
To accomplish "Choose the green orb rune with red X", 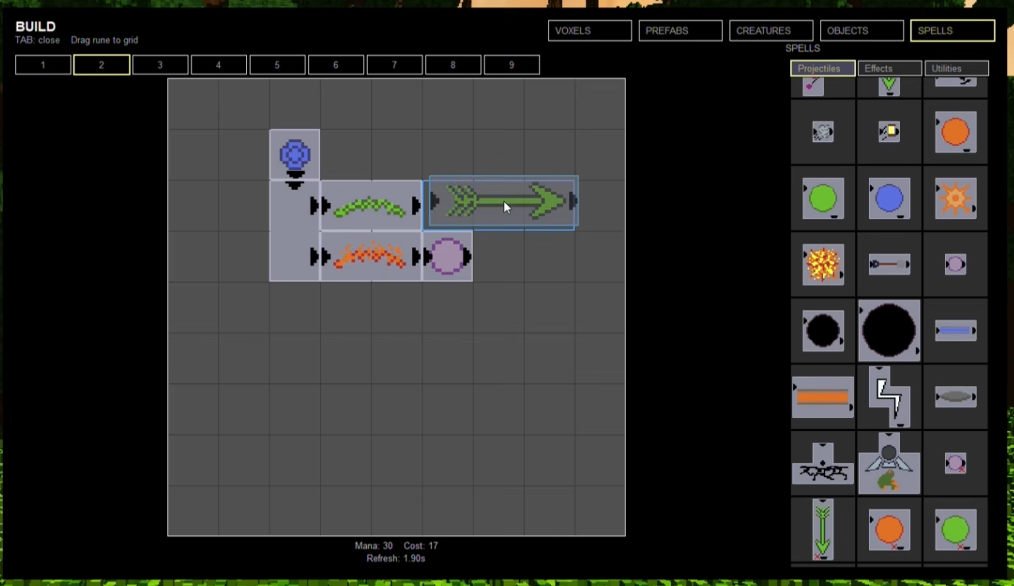I will 955,529.
